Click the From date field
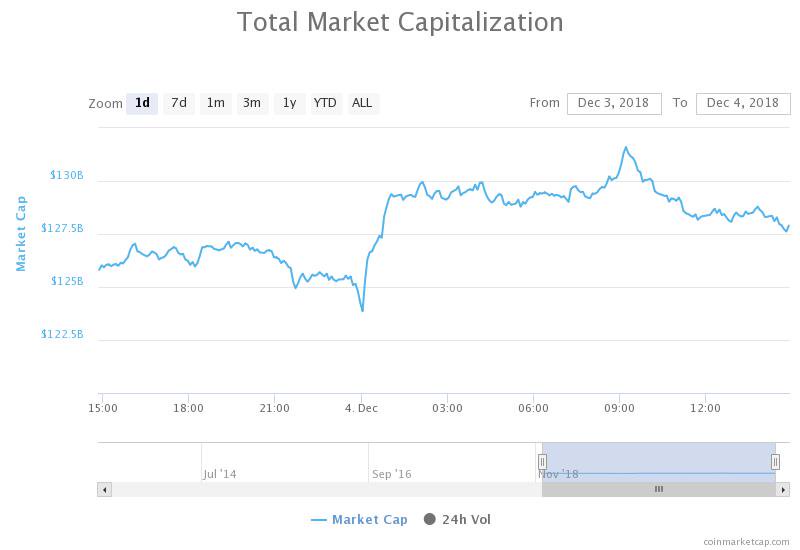 (x=614, y=103)
